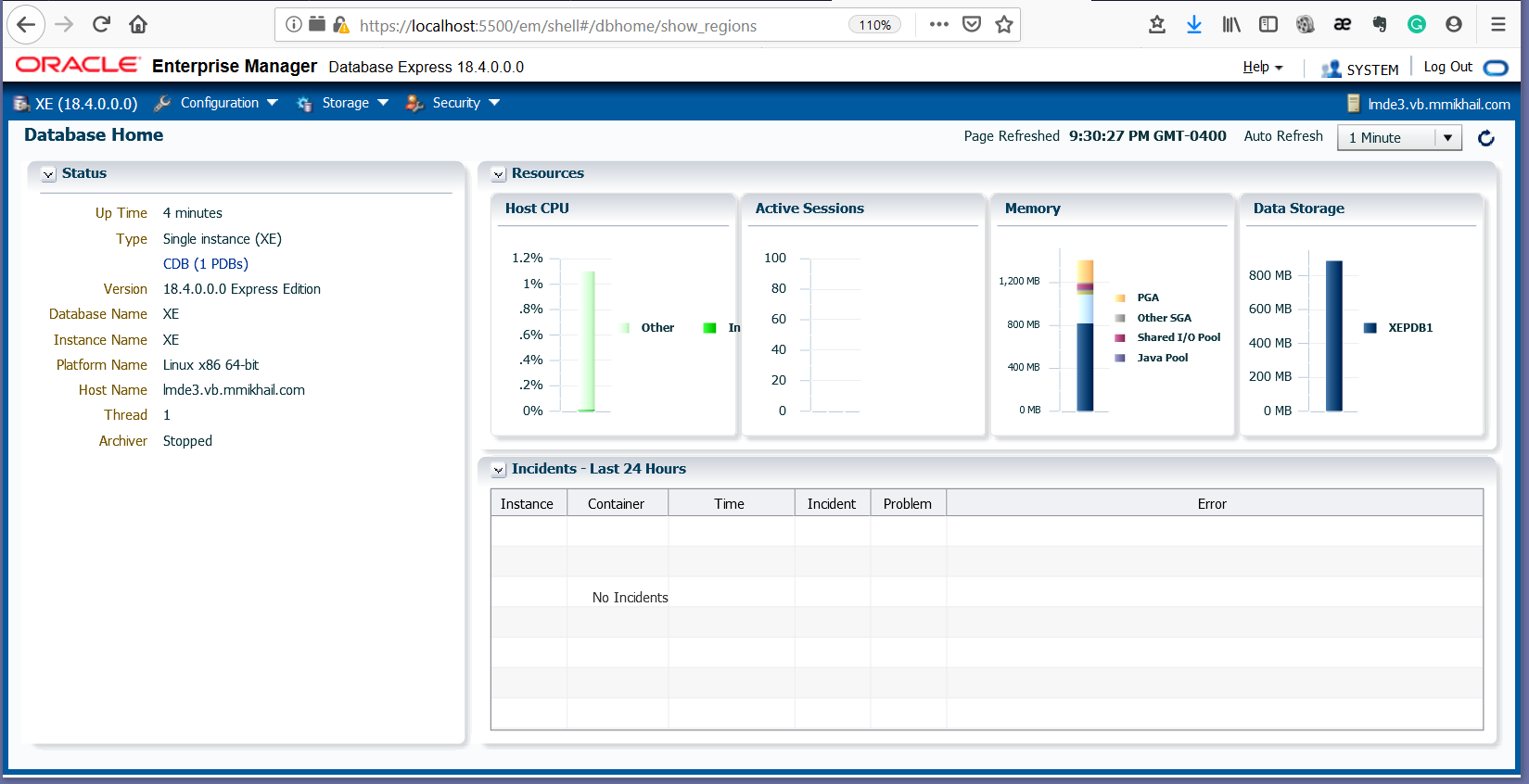The height and width of the screenshot is (784, 1529).
Task: Open the Firefox downloads panel
Action: tap(1193, 25)
